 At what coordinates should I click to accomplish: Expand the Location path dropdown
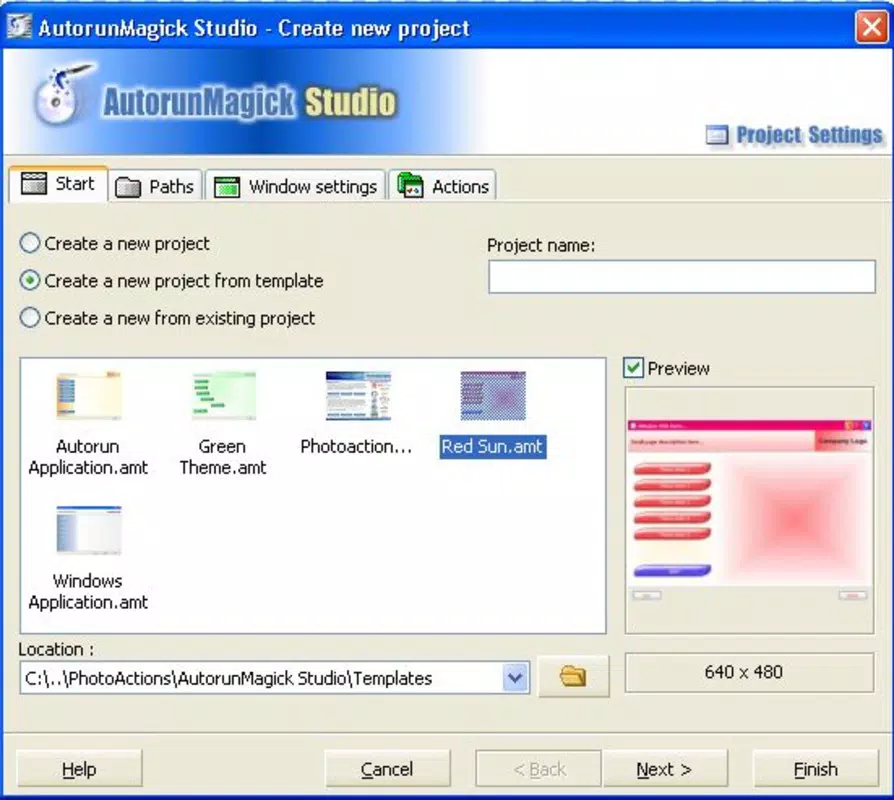[515, 677]
